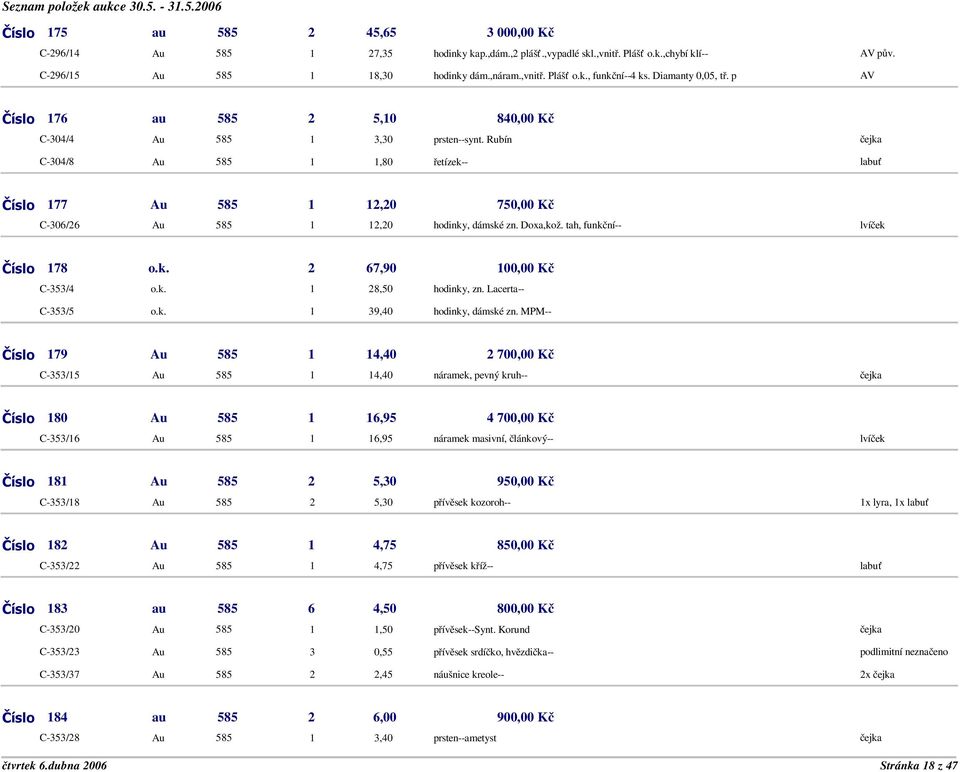
Task: Click lot 184 price 900,00 Kč
Action: [525, 717]
